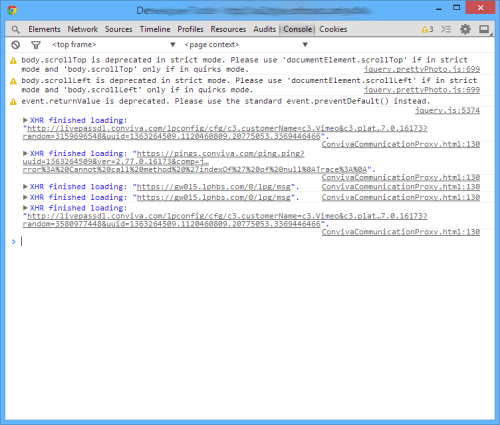Click the show console drawer icon

point(446,29)
